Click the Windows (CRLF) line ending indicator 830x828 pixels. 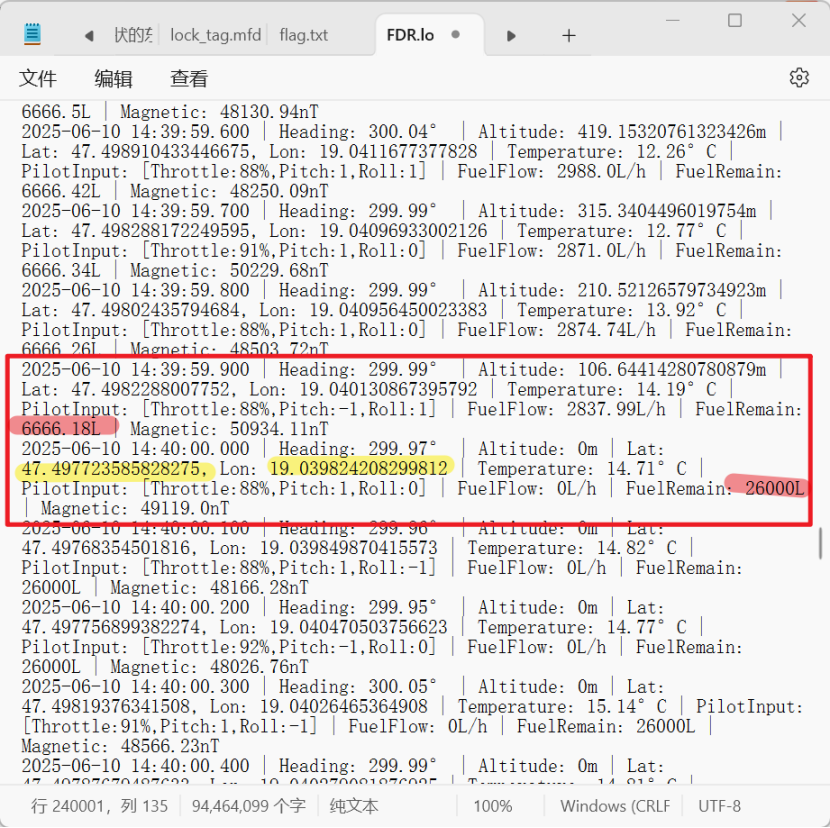(x=614, y=806)
